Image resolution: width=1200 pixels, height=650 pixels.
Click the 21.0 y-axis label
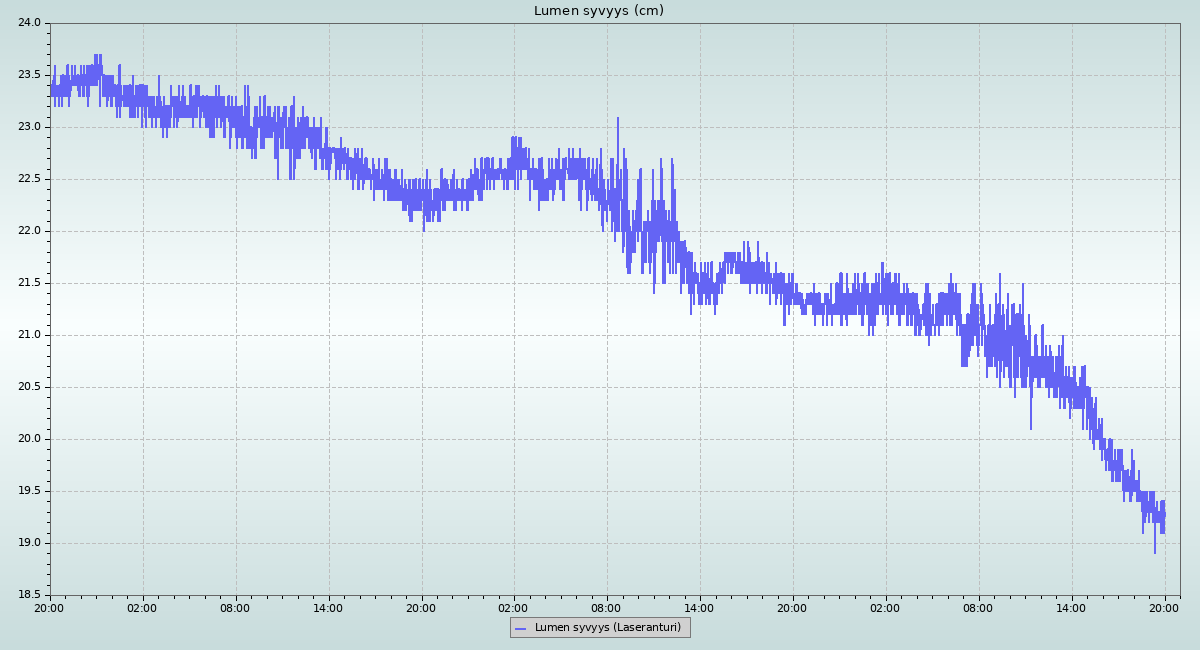(x=29, y=335)
